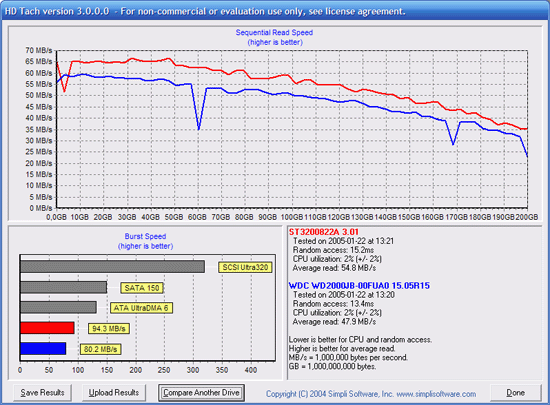Click the Sequential Read Speed title

pos(274,33)
